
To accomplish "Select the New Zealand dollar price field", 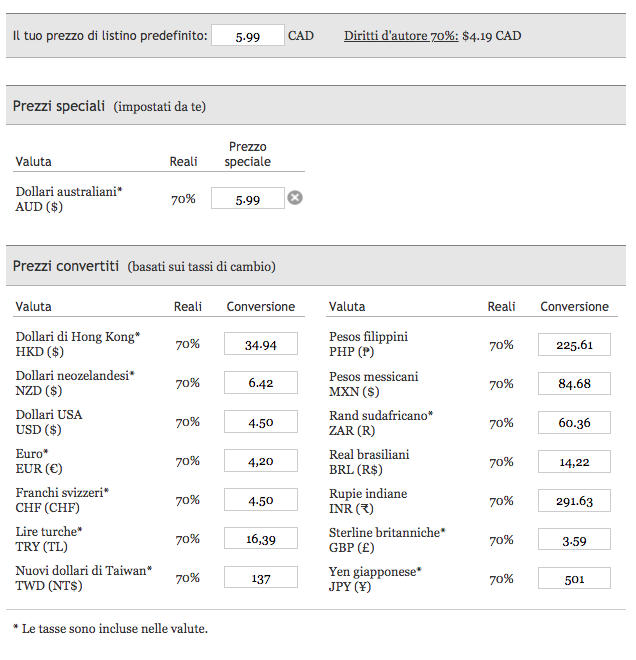I will [261, 383].
